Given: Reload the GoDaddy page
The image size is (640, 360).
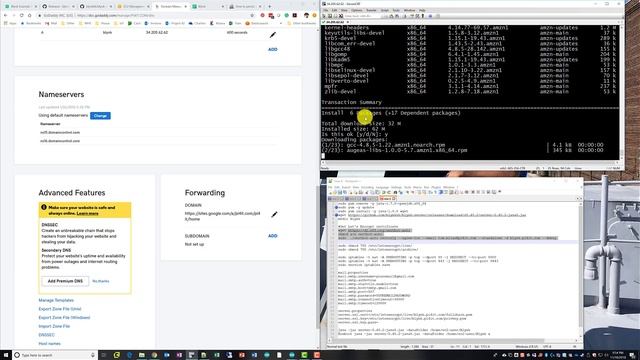Looking at the screenshot, I should [x=22, y=16].
